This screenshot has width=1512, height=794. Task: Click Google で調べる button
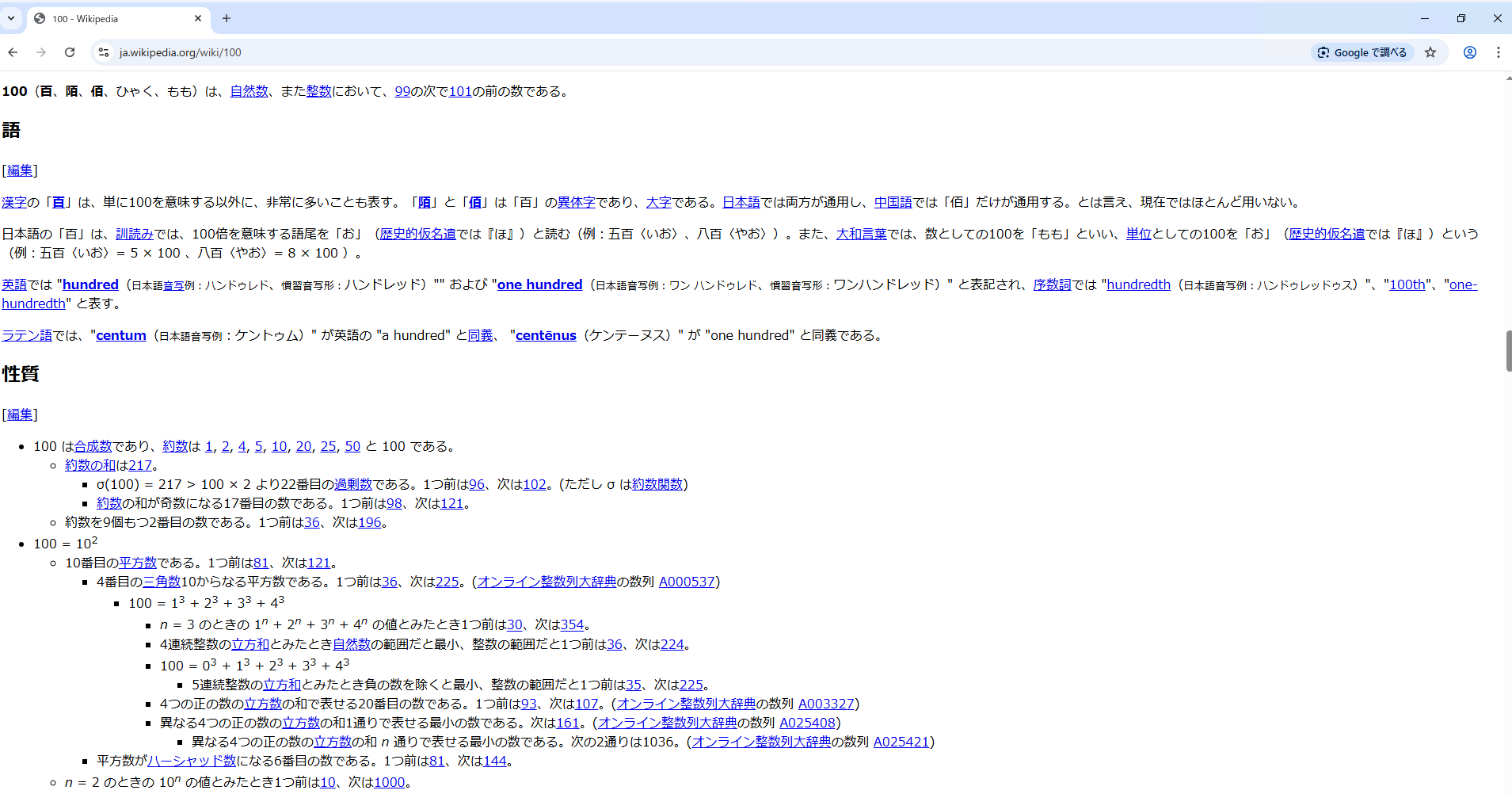(x=1362, y=52)
